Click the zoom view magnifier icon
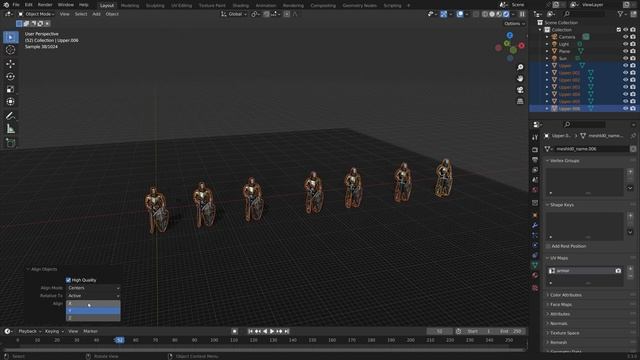This screenshot has width=640, height=360. coord(520,67)
